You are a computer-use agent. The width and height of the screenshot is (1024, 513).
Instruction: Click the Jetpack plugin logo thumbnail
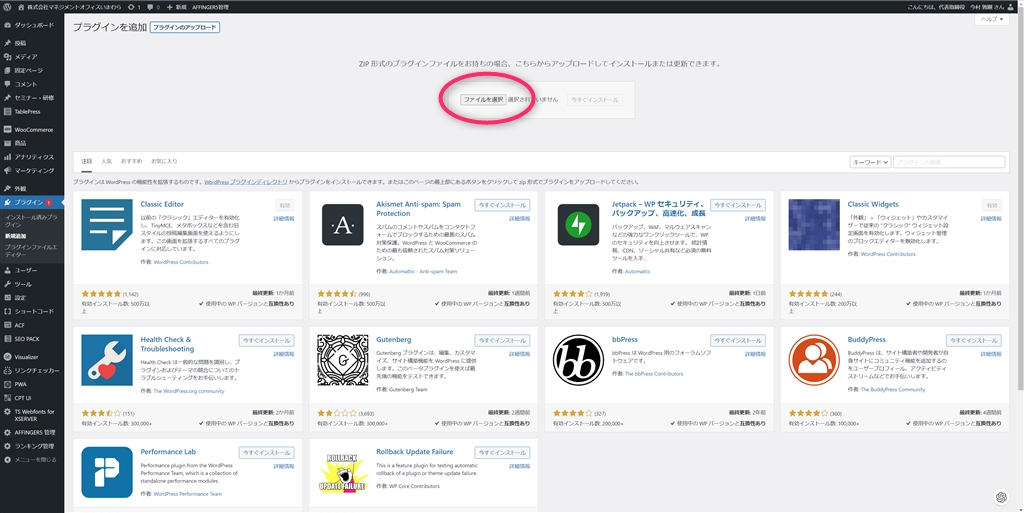click(578, 225)
